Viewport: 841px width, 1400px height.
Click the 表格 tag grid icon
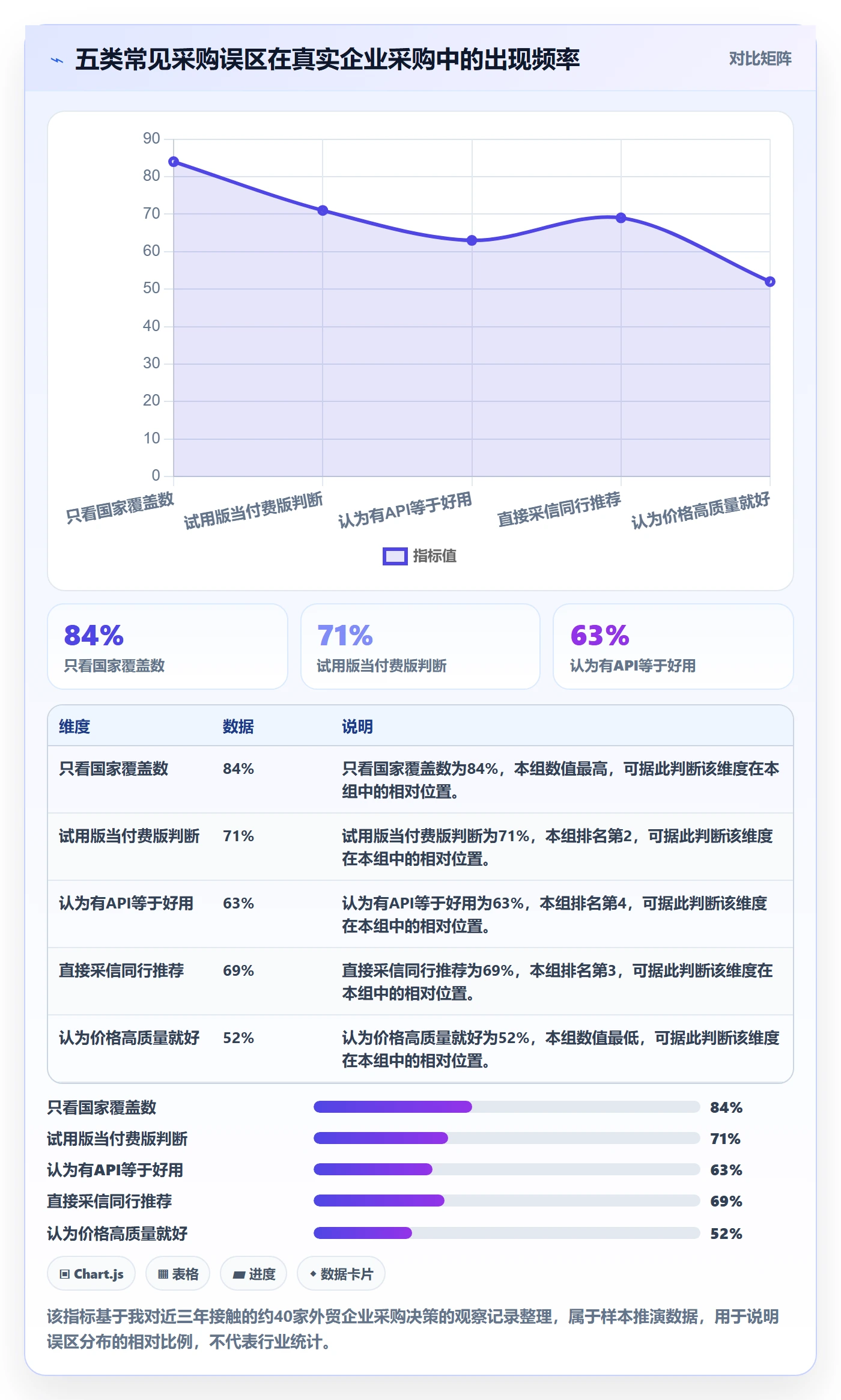point(163,1274)
